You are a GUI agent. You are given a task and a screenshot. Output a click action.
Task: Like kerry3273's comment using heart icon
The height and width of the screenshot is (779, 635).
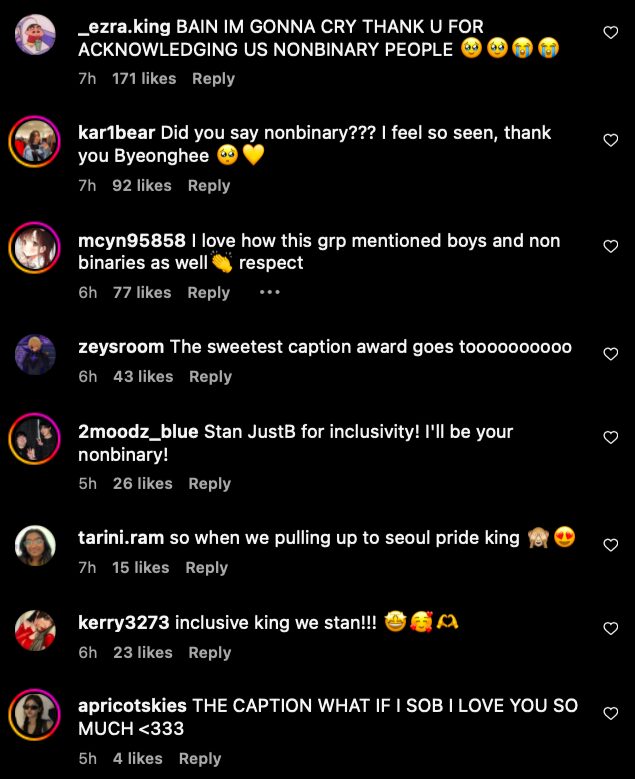coord(610,629)
